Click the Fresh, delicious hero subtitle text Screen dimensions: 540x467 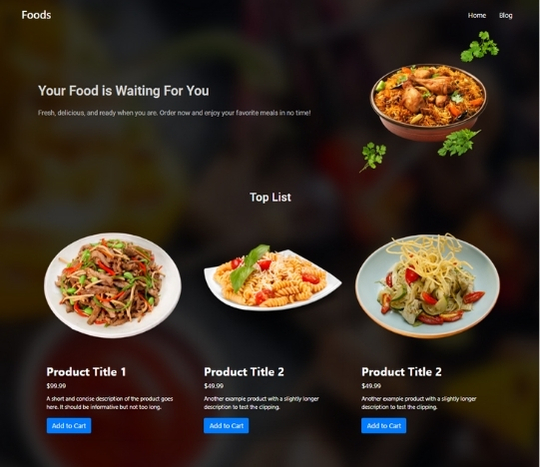click(x=174, y=113)
